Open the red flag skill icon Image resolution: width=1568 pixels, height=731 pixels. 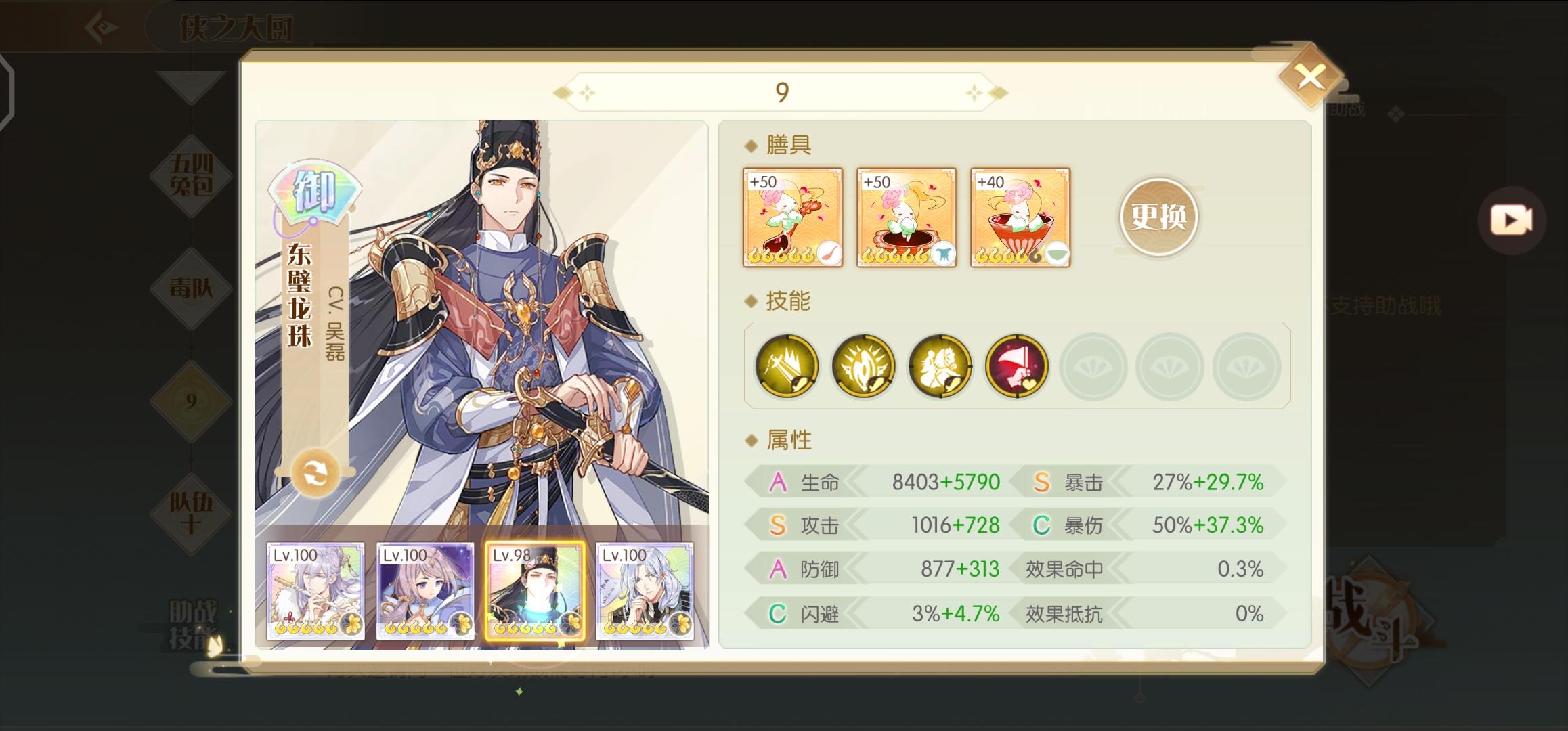(1017, 366)
